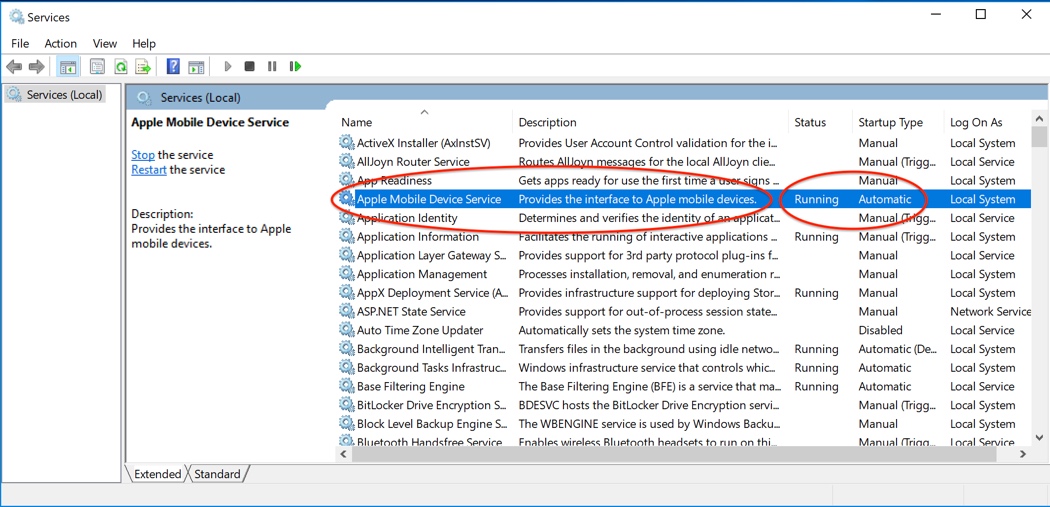
Task: Click gear icon of Application Management row
Action: [346, 274]
